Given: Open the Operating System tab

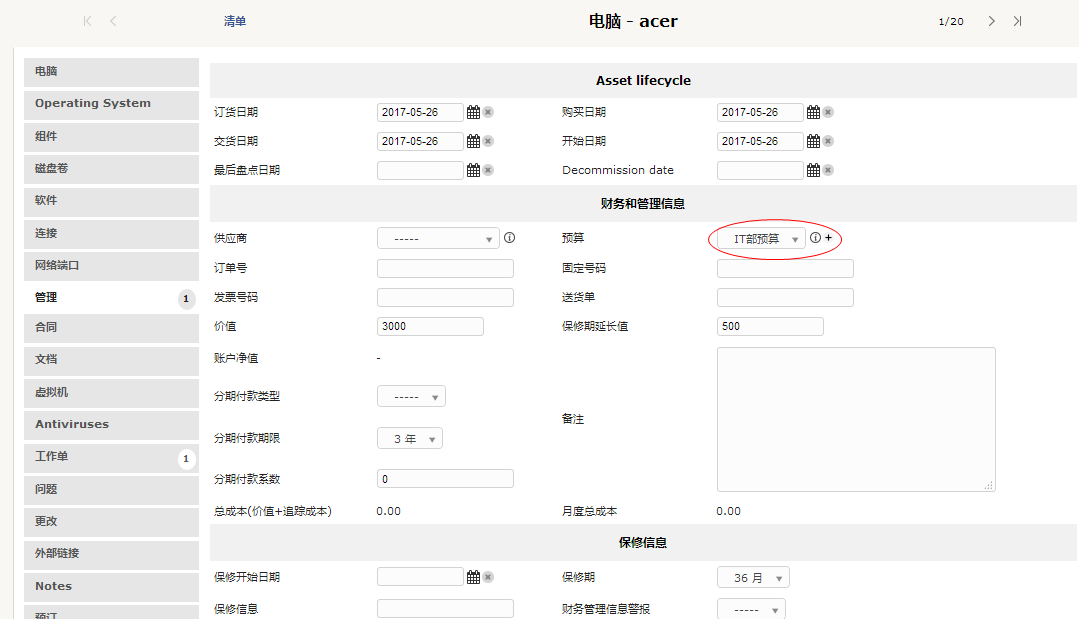Looking at the screenshot, I should pyautogui.click(x=111, y=104).
